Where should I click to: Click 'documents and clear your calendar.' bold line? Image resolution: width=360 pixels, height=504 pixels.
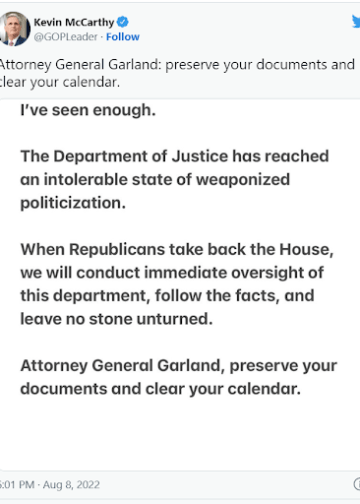click(x=160, y=389)
